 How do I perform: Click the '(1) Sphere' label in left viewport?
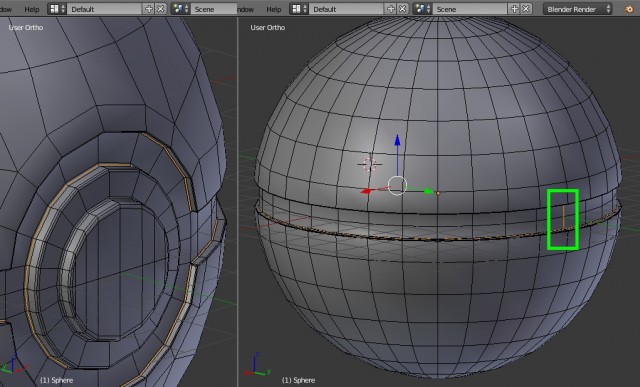click(x=56, y=380)
